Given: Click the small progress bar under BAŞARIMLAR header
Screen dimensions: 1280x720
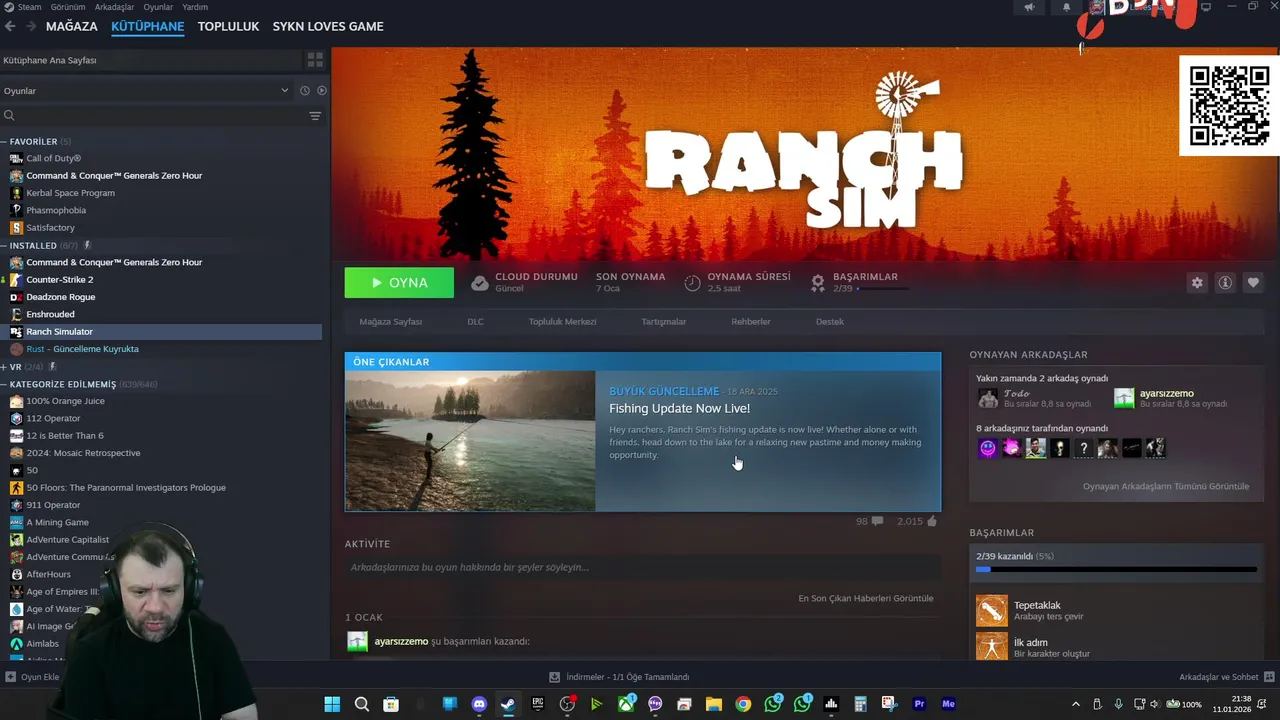Looking at the screenshot, I should (883, 289).
